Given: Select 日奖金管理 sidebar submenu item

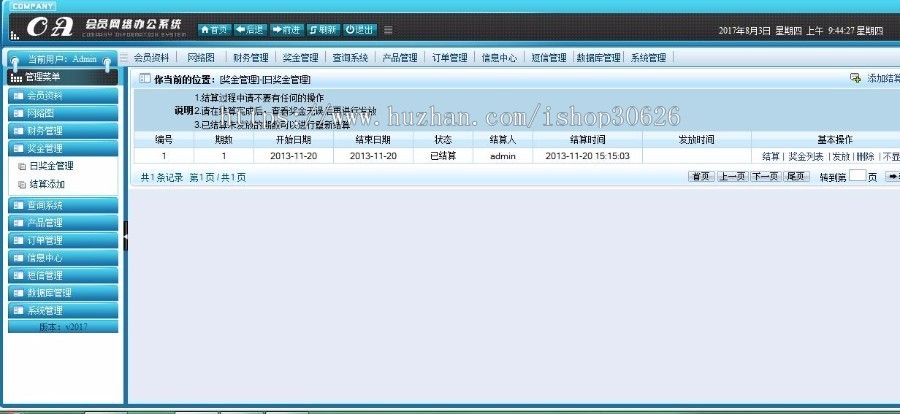Looking at the screenshot, I should 52,166.
